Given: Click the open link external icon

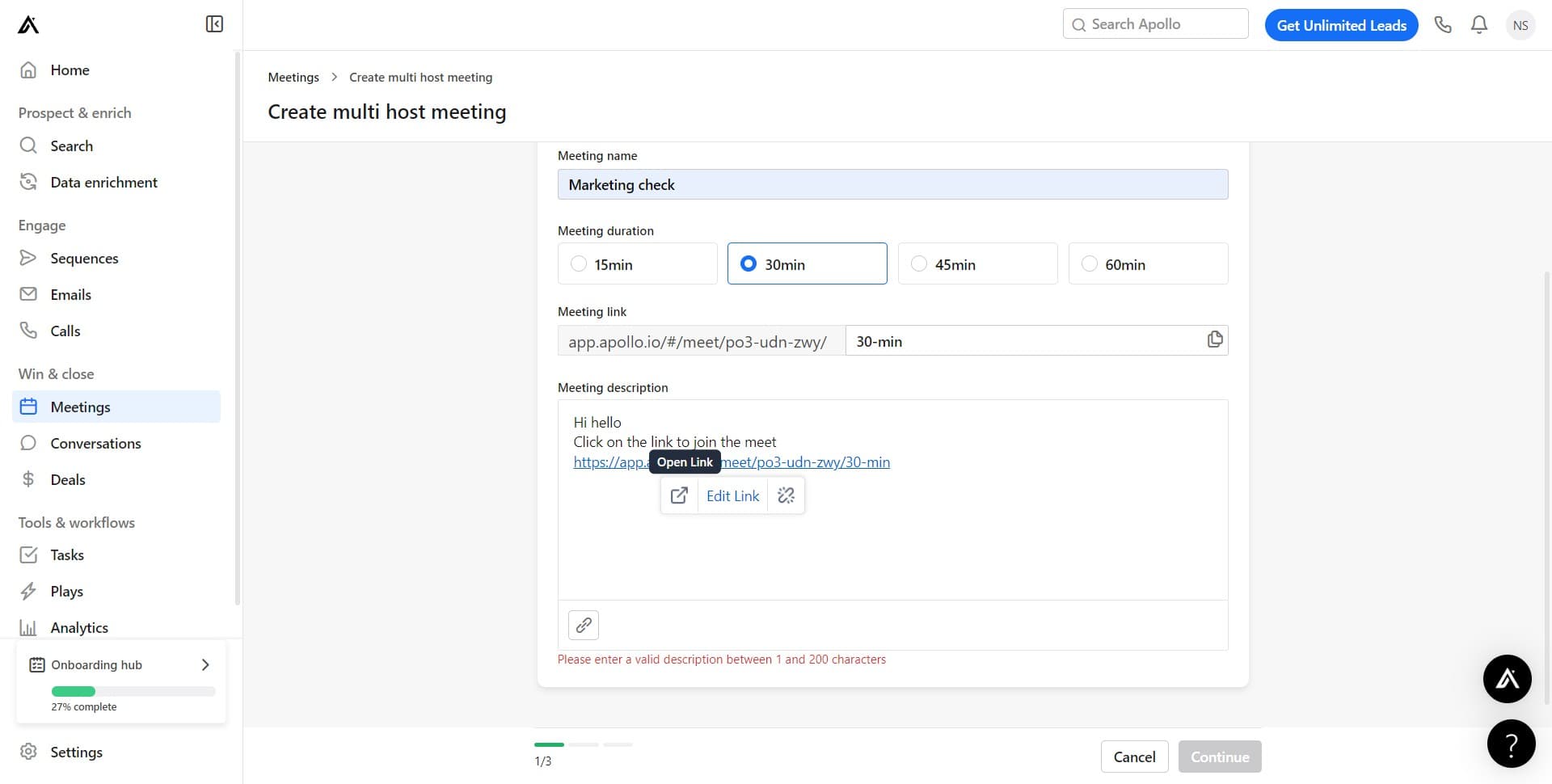Looking at the screenshot, I should point(679,495).
